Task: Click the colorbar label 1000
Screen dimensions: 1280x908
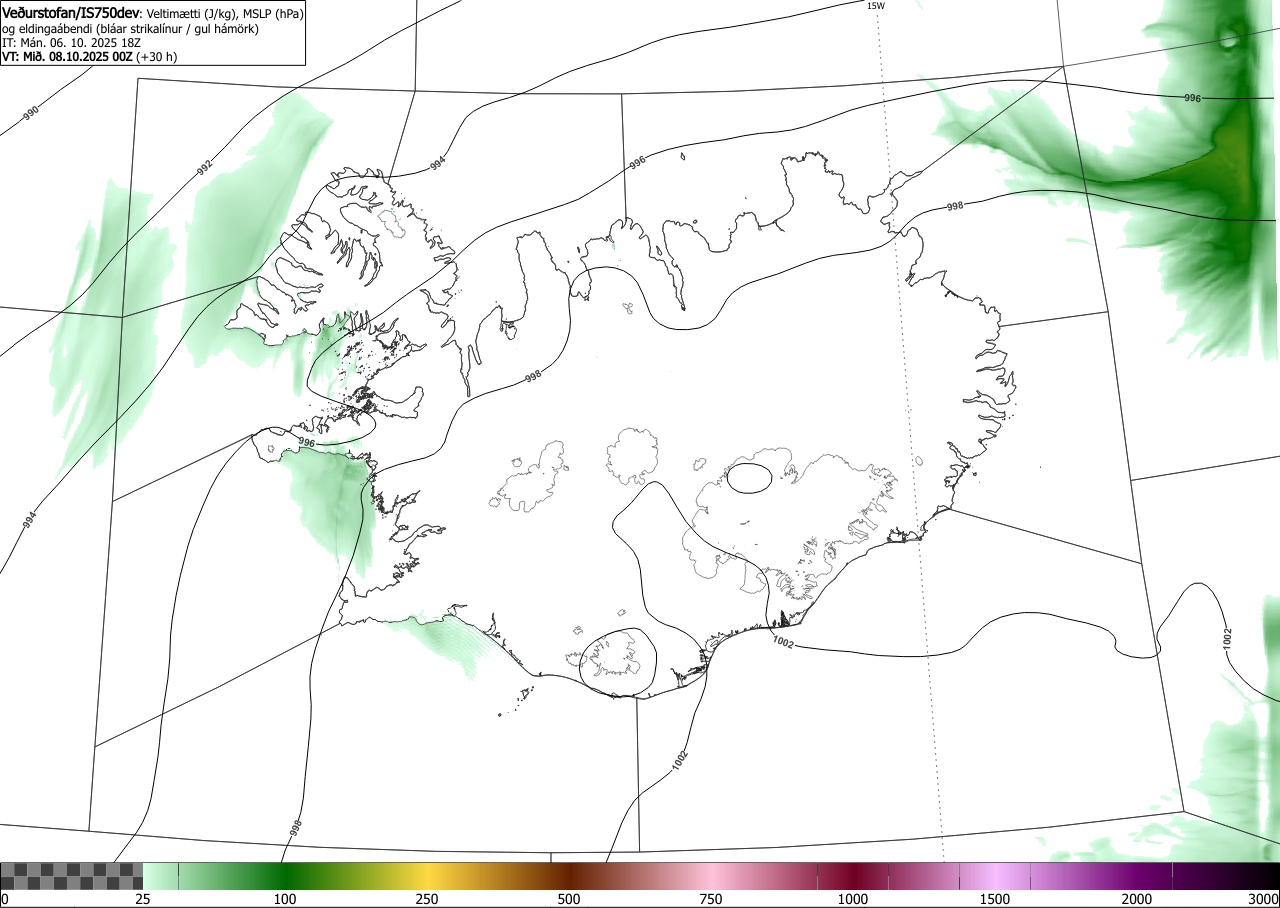Action: (x=853, y=899)
